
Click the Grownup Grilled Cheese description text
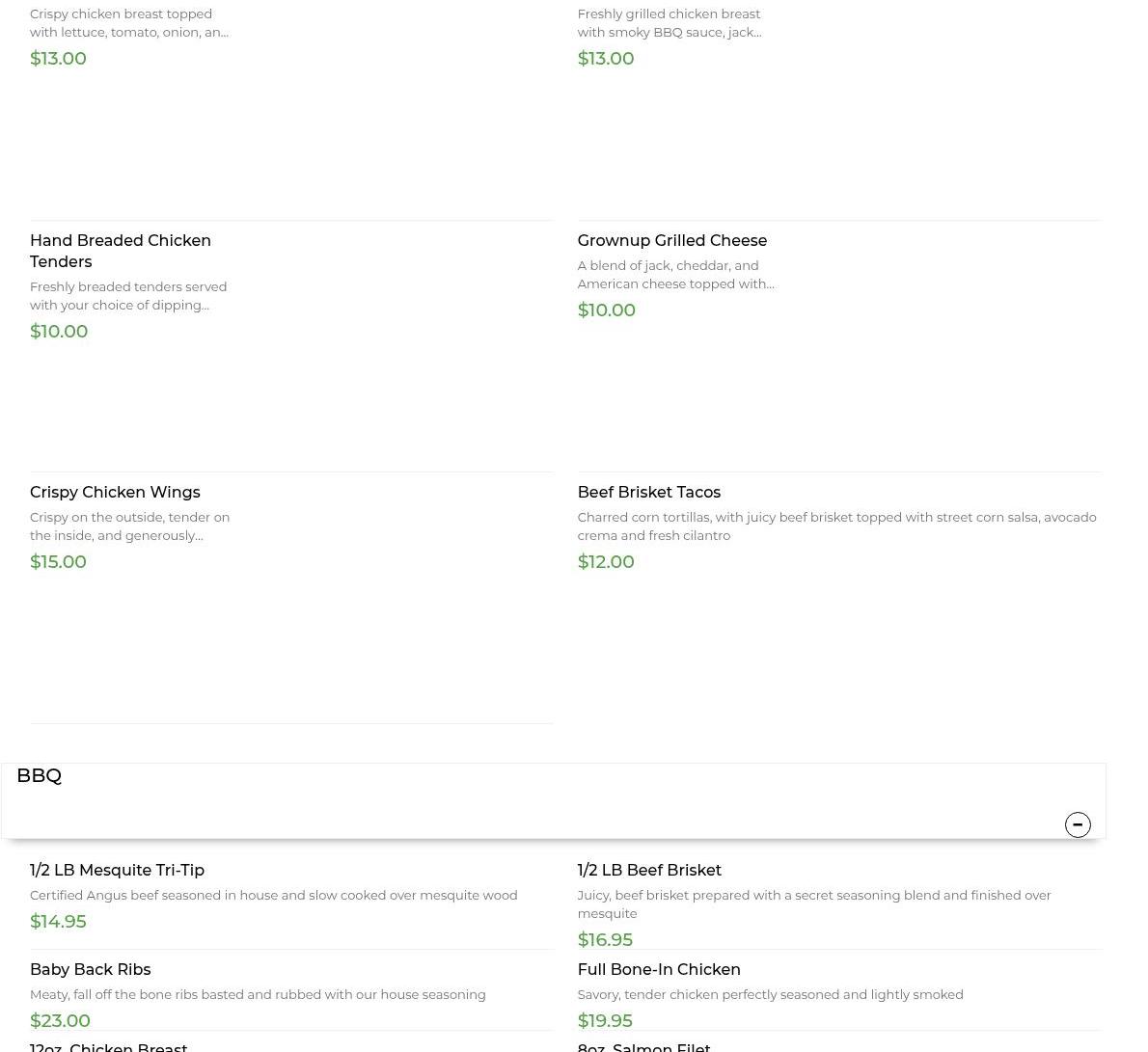(675, 274)
